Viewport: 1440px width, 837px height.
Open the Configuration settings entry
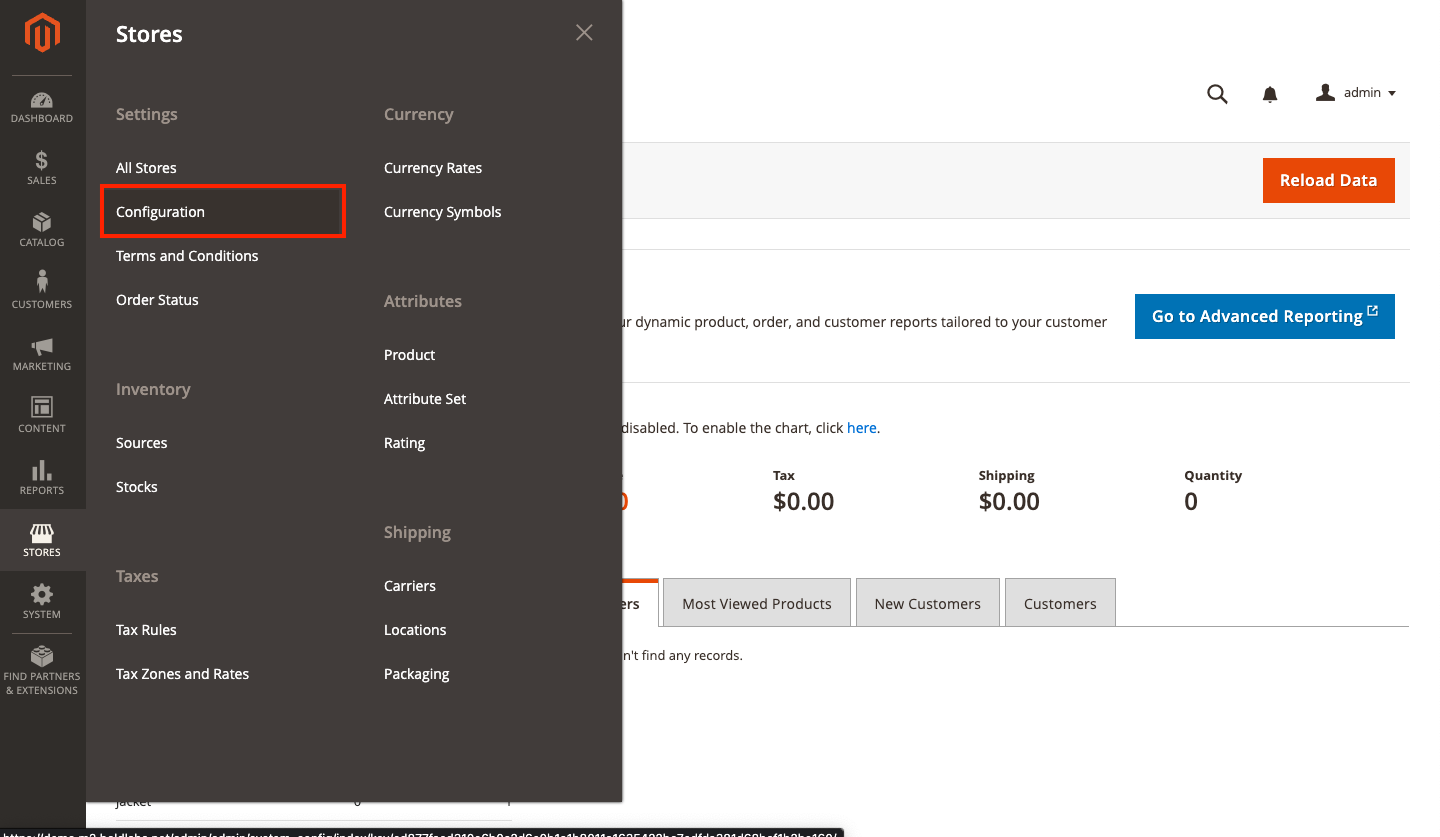(x=160, y=211)
